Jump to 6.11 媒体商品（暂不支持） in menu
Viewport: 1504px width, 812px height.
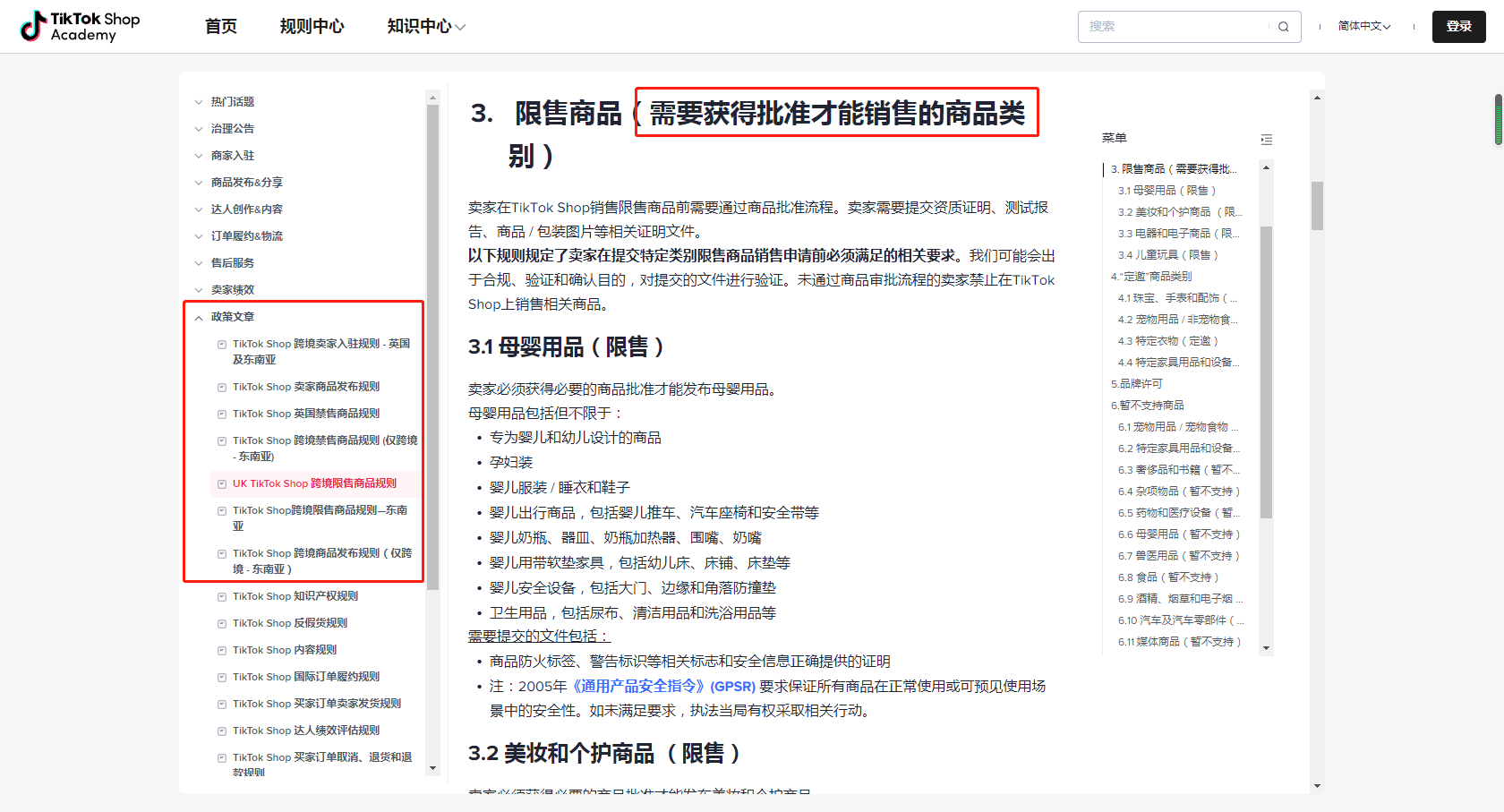click(1180, 642)
